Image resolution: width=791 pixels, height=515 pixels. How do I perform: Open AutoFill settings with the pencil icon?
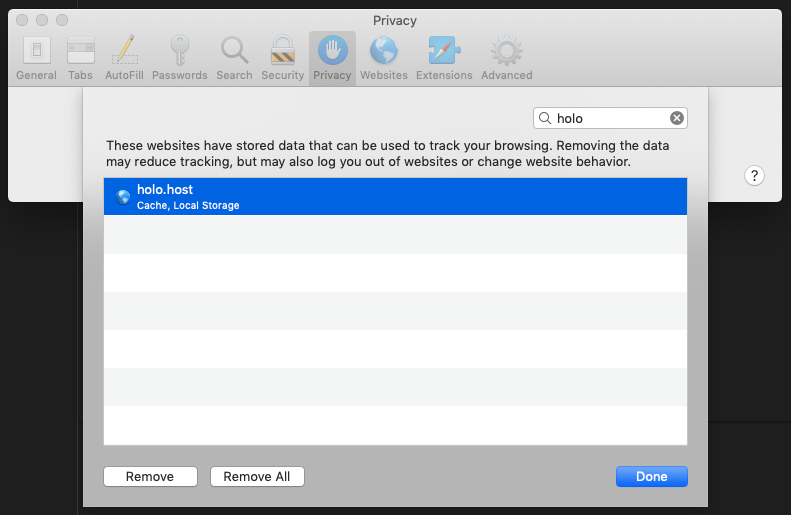tap(123, 57)
